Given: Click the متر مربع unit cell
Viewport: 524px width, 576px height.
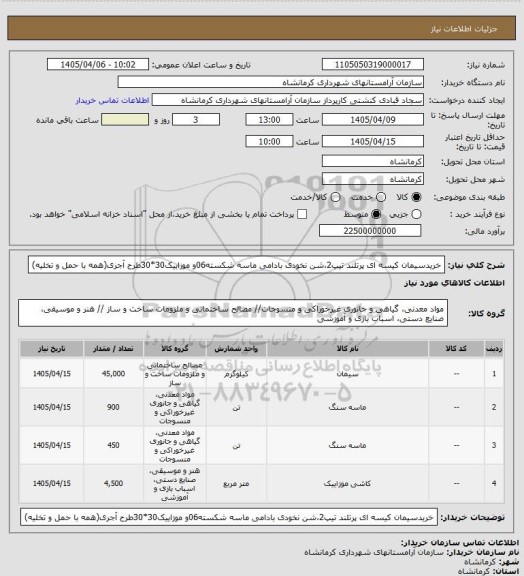Looking at the screenshot, I should (x=236, y=484).
